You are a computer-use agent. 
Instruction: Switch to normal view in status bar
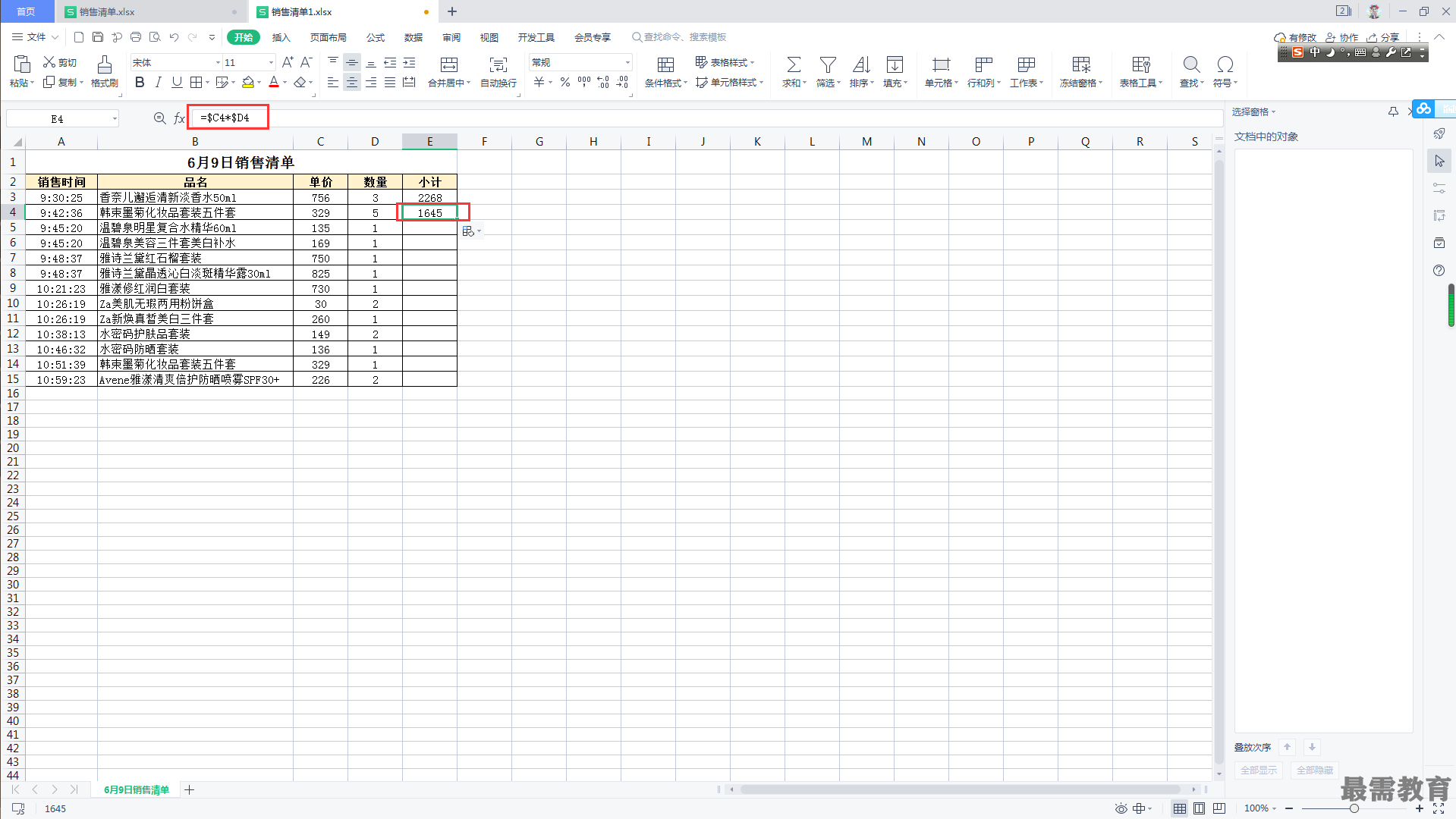pyautogui.click(x=1180, y=808)
